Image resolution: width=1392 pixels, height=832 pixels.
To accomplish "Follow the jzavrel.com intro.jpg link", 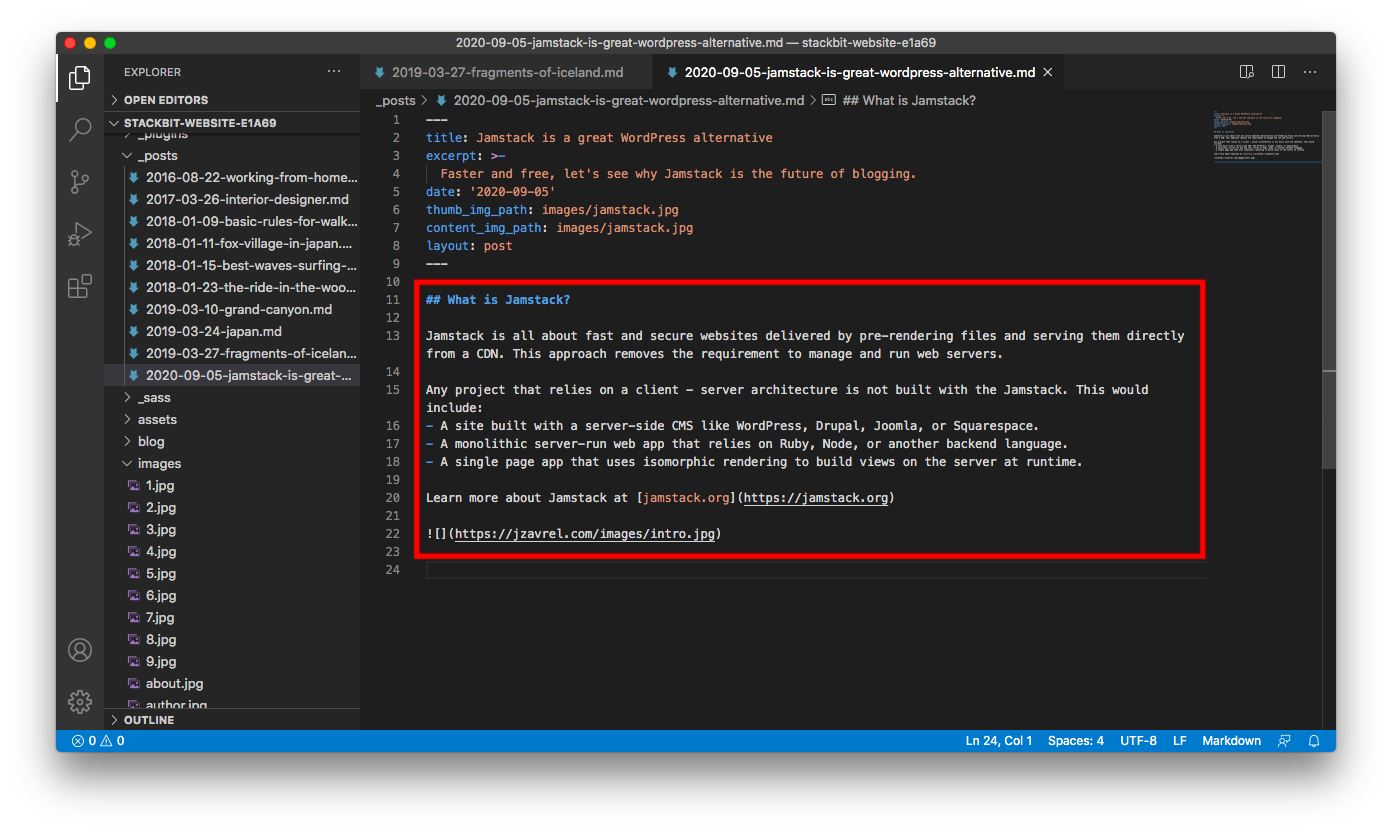I will pyautogui.click(x=585, y=534).
